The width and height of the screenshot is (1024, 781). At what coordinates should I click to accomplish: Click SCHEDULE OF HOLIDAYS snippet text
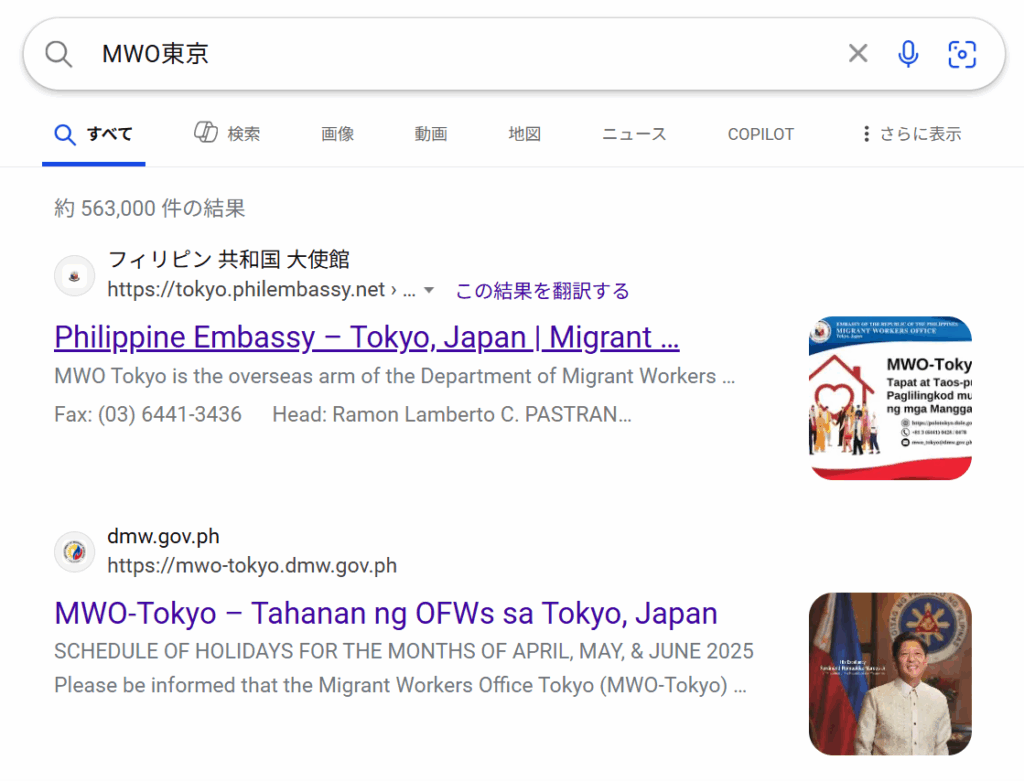(x=404, y=652)
